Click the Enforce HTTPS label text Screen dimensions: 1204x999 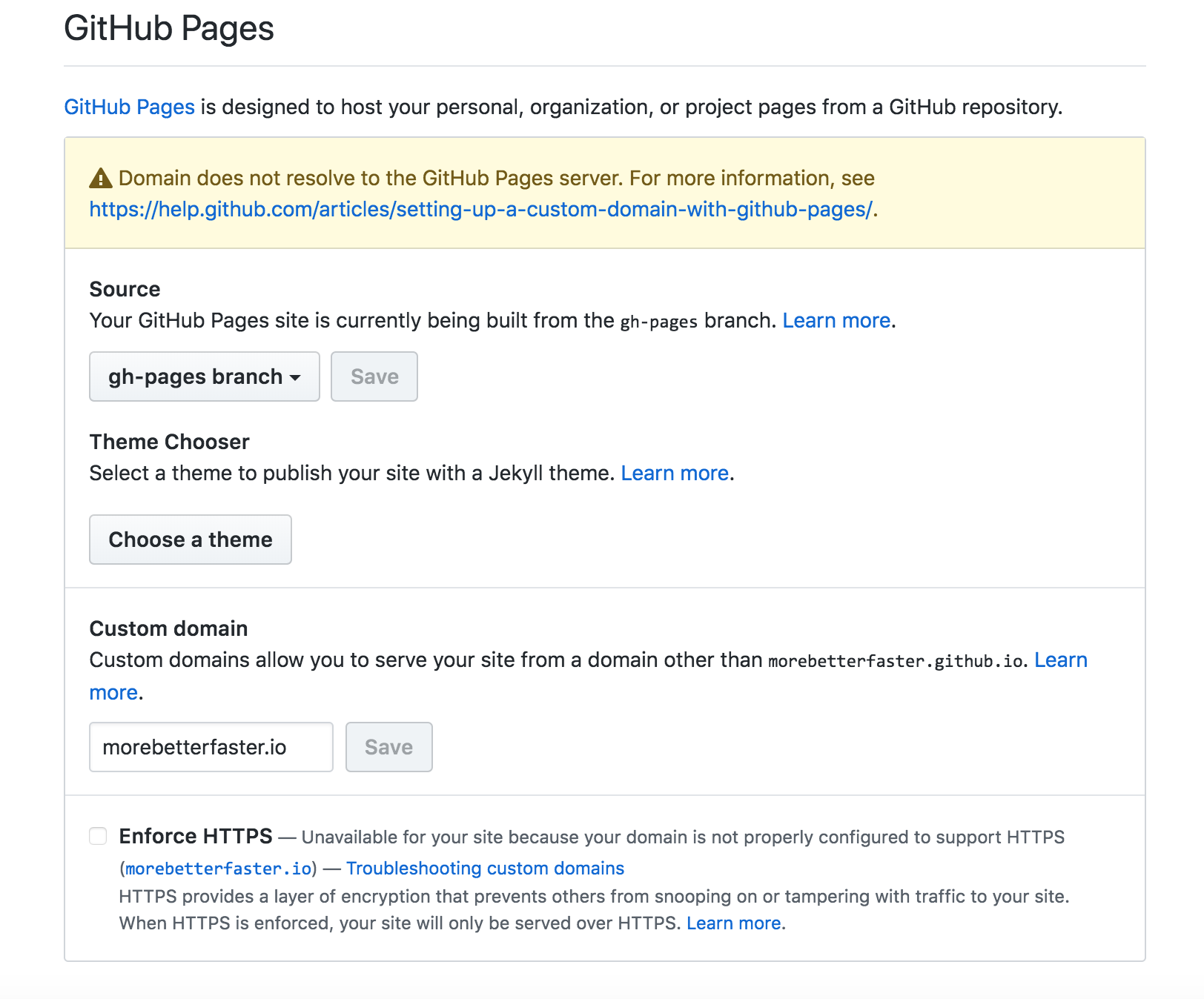(196, 836)
